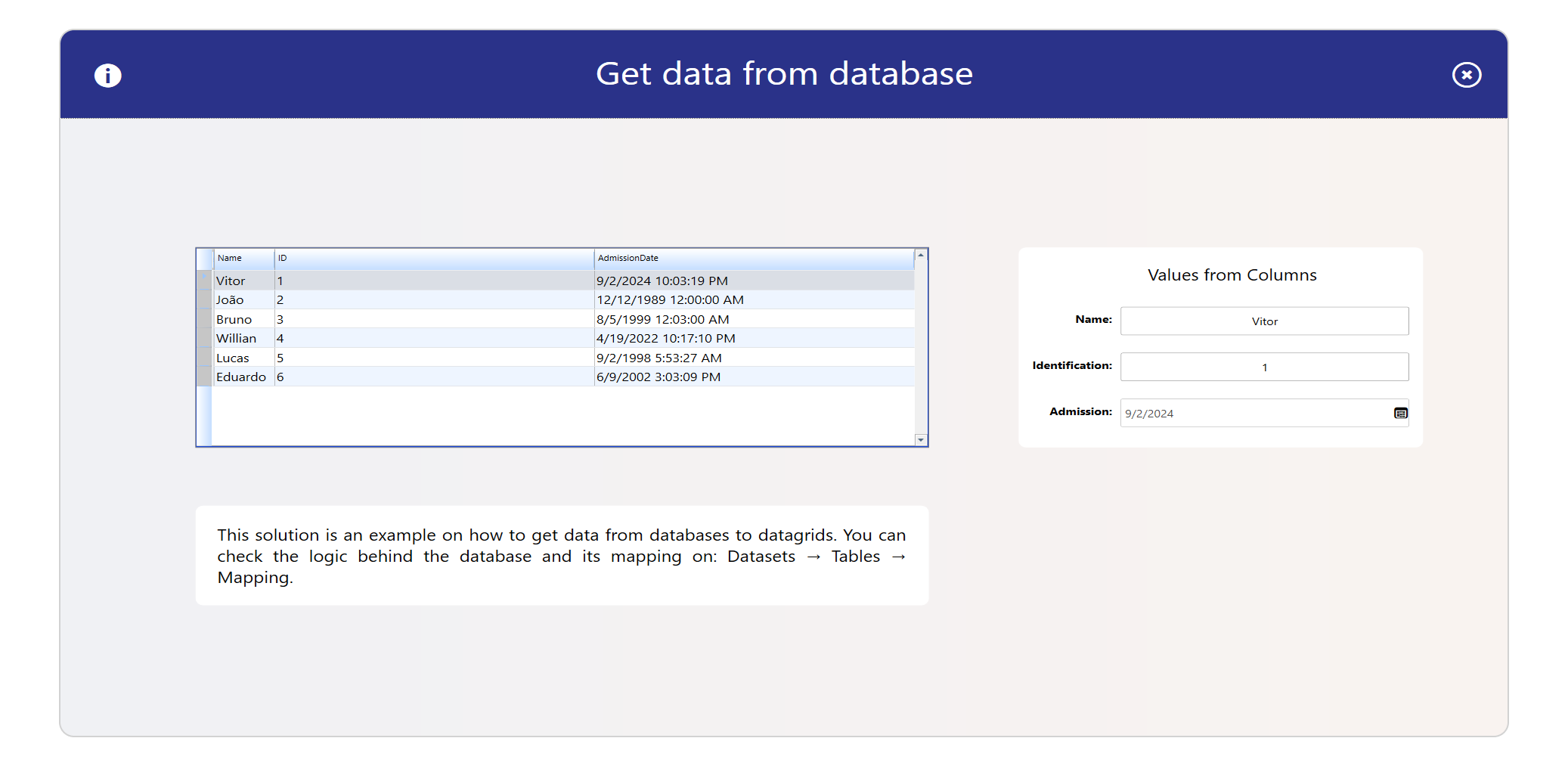
Task: Select the João row in datagrid
Action: pos(231,300)
